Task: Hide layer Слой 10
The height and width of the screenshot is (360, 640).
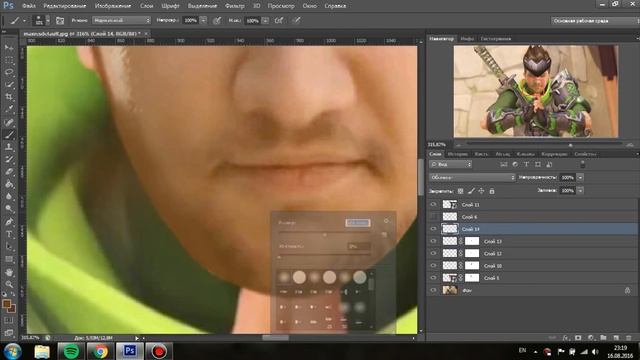Action: 433,266
